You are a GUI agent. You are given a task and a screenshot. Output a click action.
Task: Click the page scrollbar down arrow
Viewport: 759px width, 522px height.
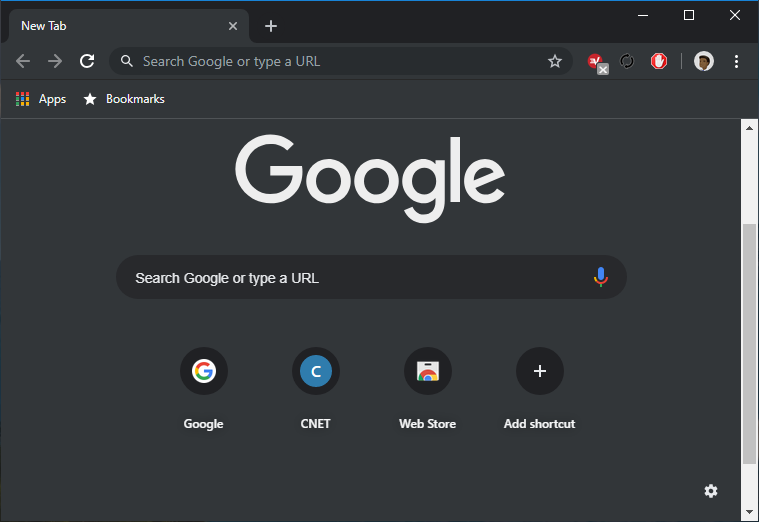click(749, 512)
